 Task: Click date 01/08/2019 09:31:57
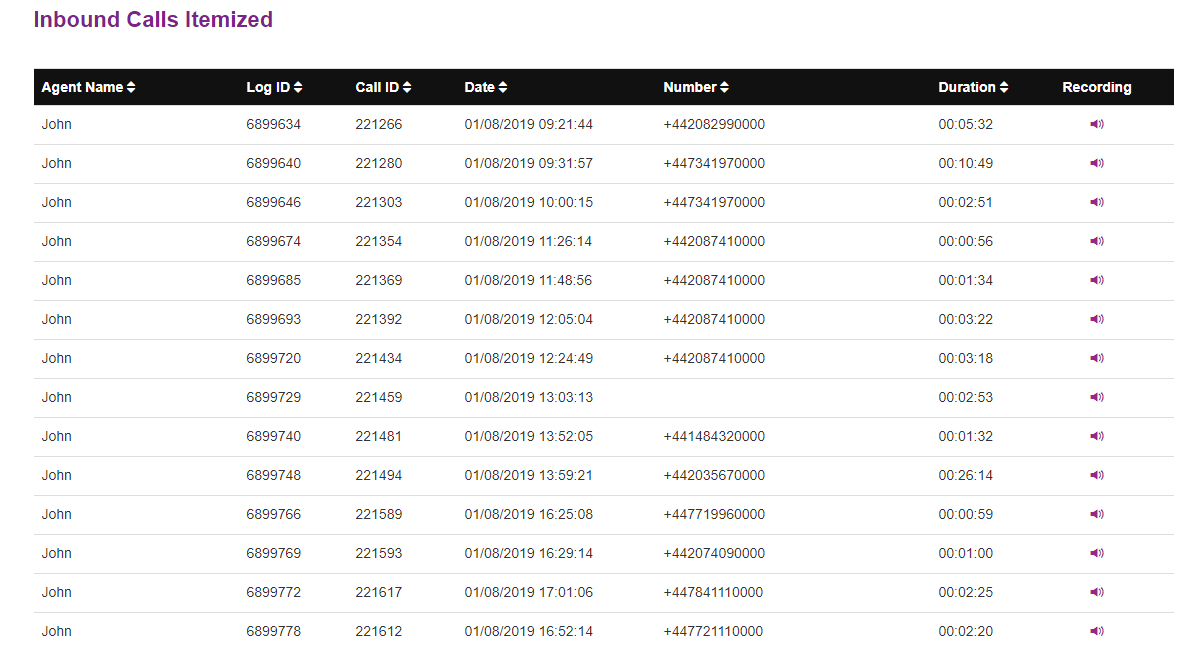click(529, 163)
